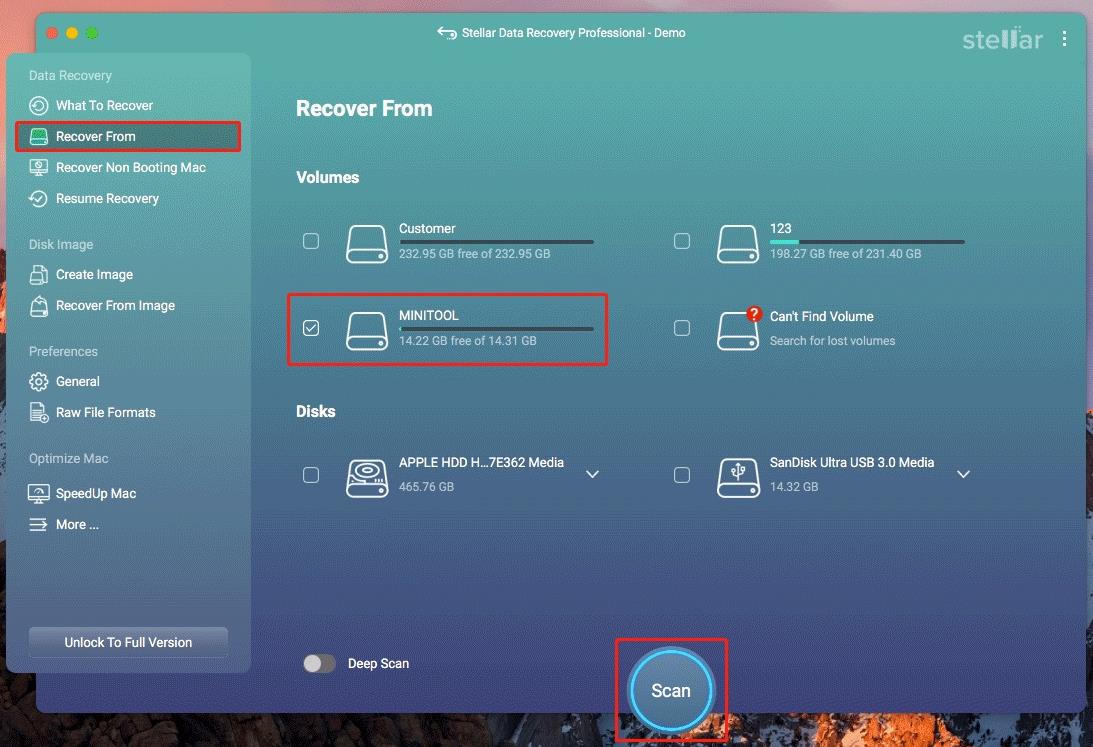Click the Recover Non Booting Mac icon
This screenshot has width=1093, height=747.
(39, 167)
